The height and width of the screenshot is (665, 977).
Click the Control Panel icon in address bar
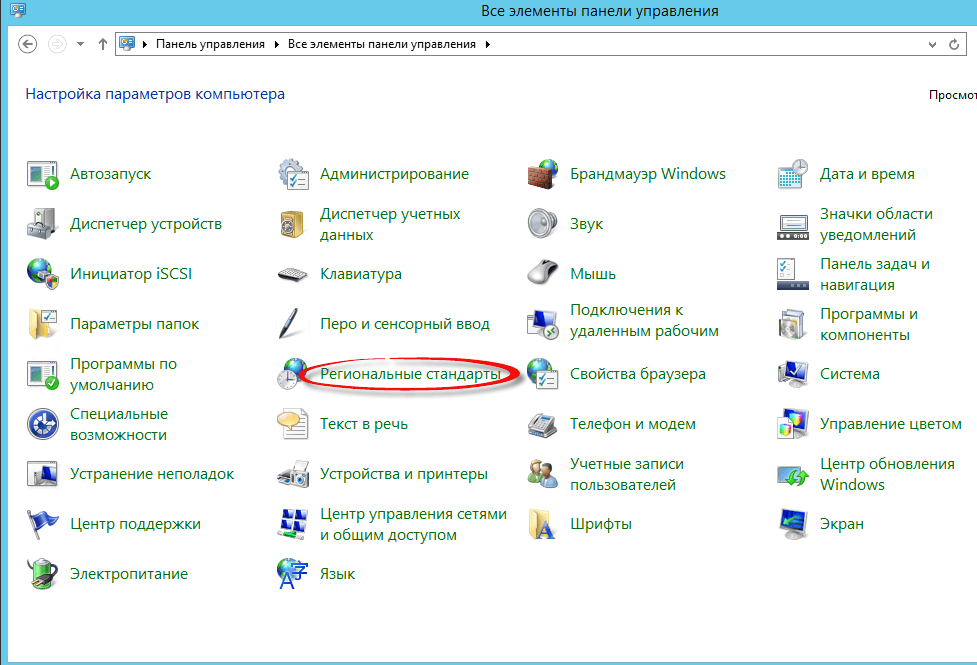coord(127,44)
